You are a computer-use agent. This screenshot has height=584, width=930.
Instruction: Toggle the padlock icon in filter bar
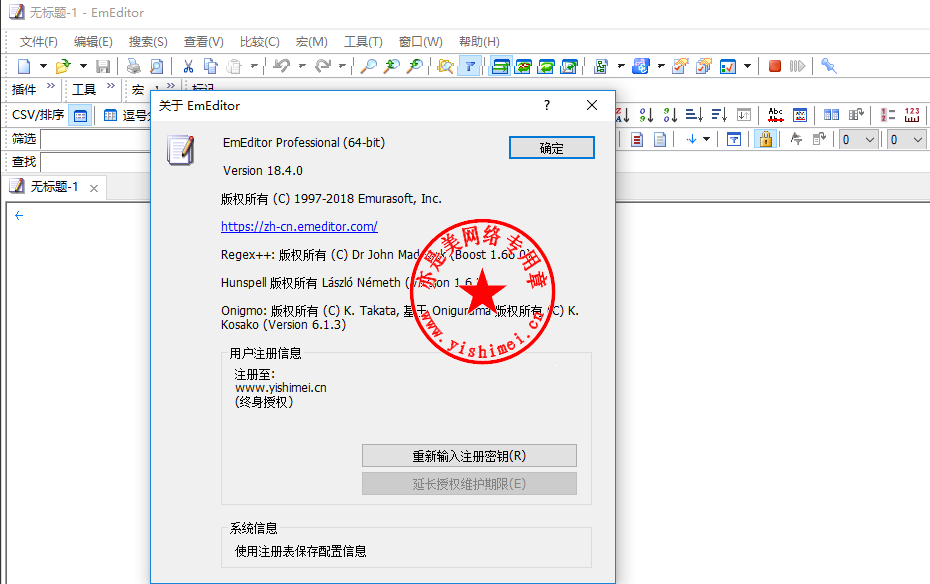(766, 140)
